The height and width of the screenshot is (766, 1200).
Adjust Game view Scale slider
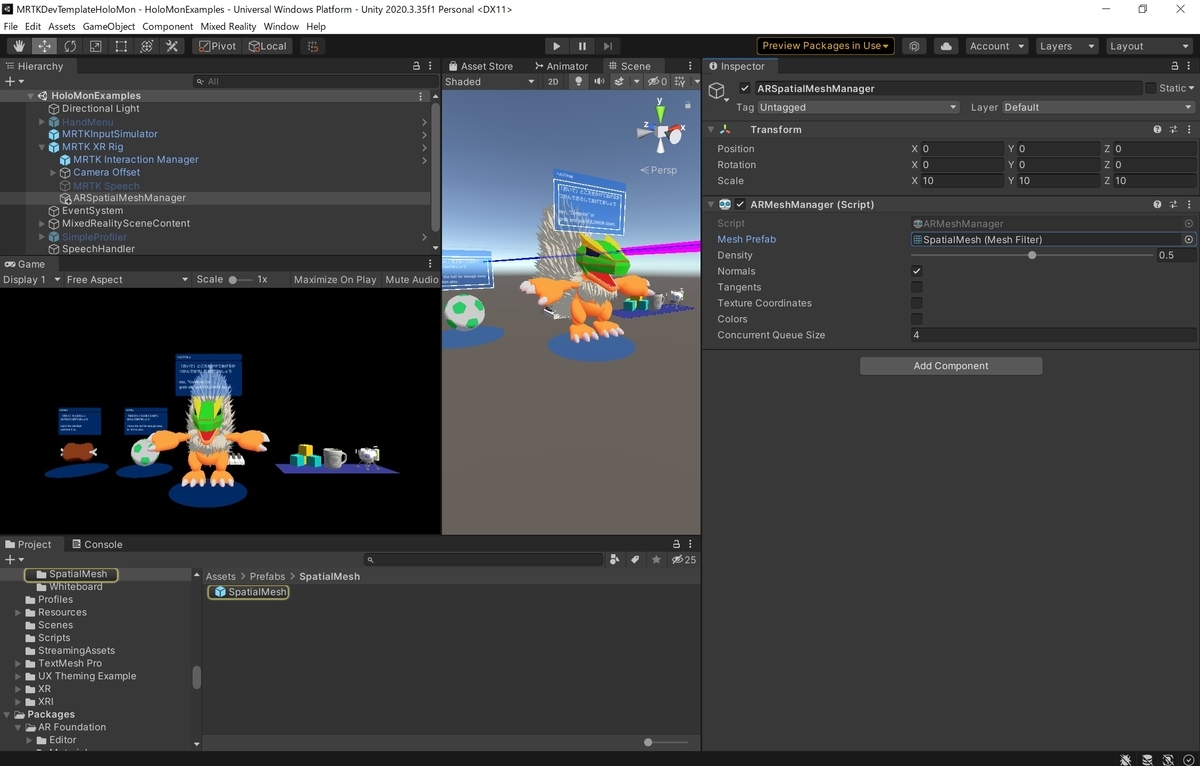click(x=240, y=280)
